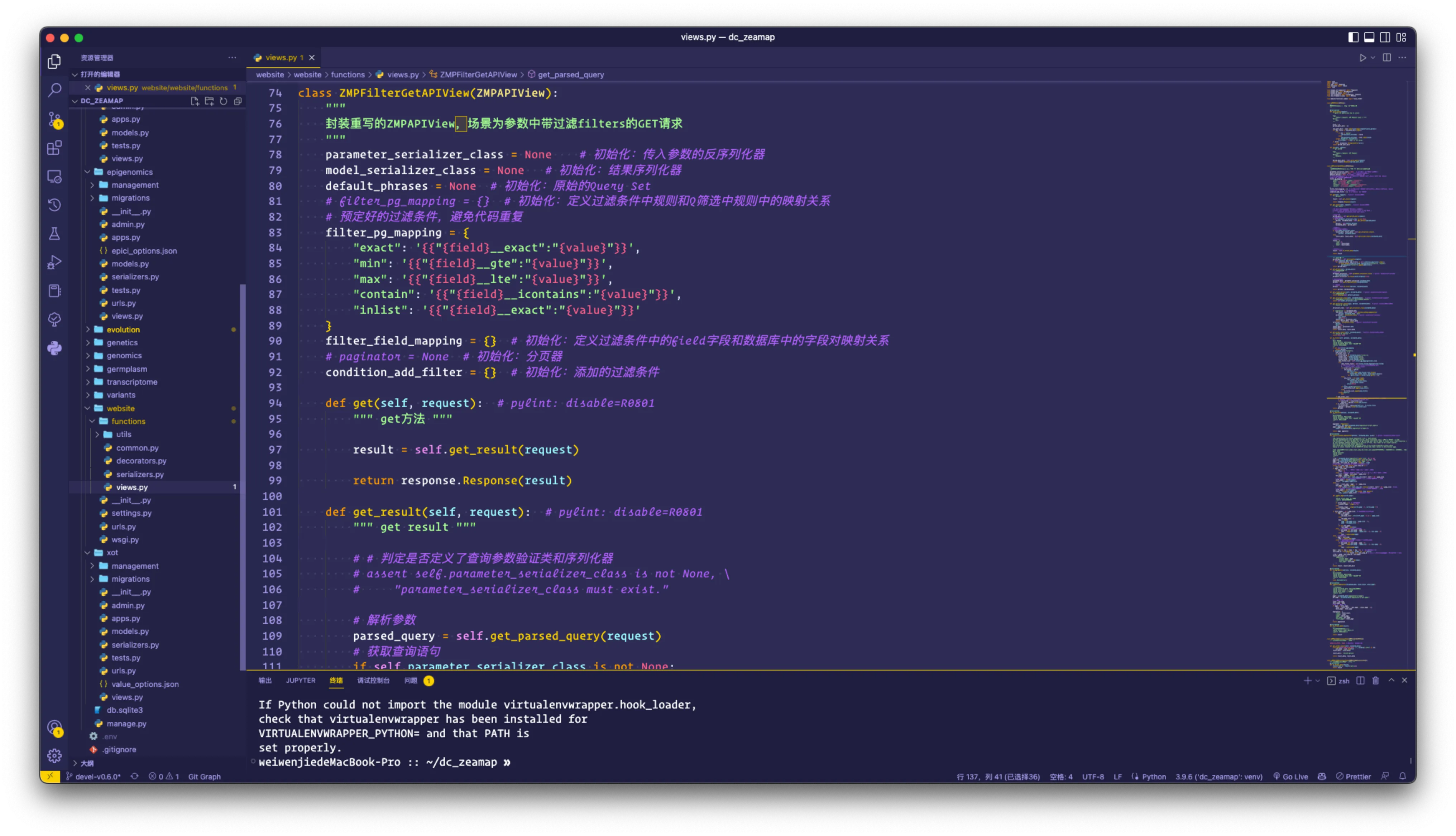Screen dimensions: 1456x836
Task: Collapse the website folder
Action: click(121, 408)
